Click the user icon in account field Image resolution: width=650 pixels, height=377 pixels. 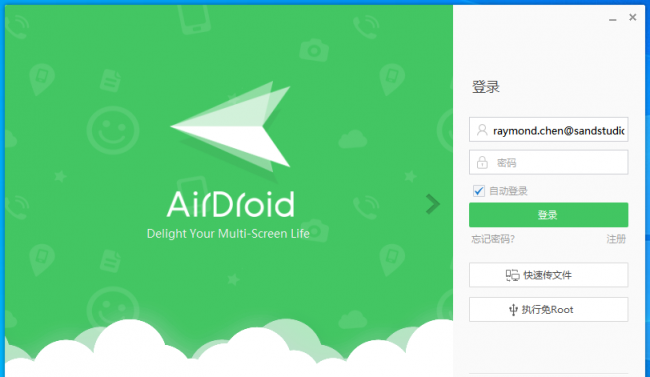tap(482, 130)
